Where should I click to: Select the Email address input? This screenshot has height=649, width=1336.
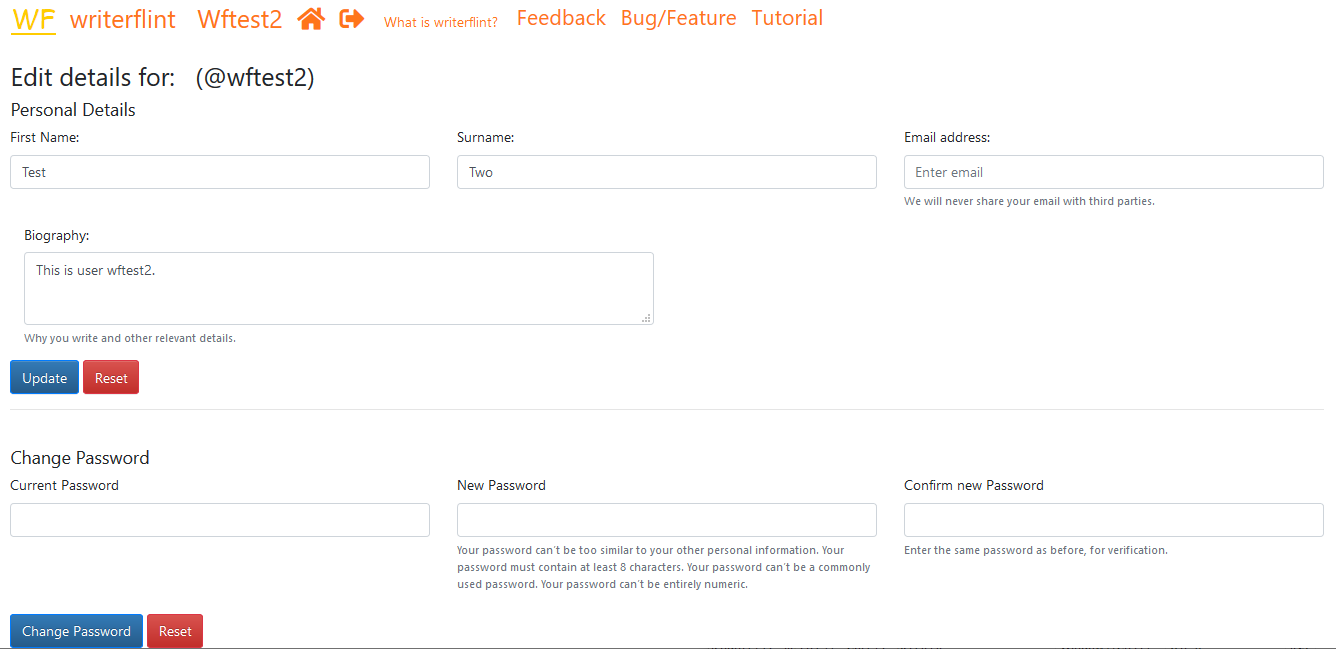pos(1113,172)
